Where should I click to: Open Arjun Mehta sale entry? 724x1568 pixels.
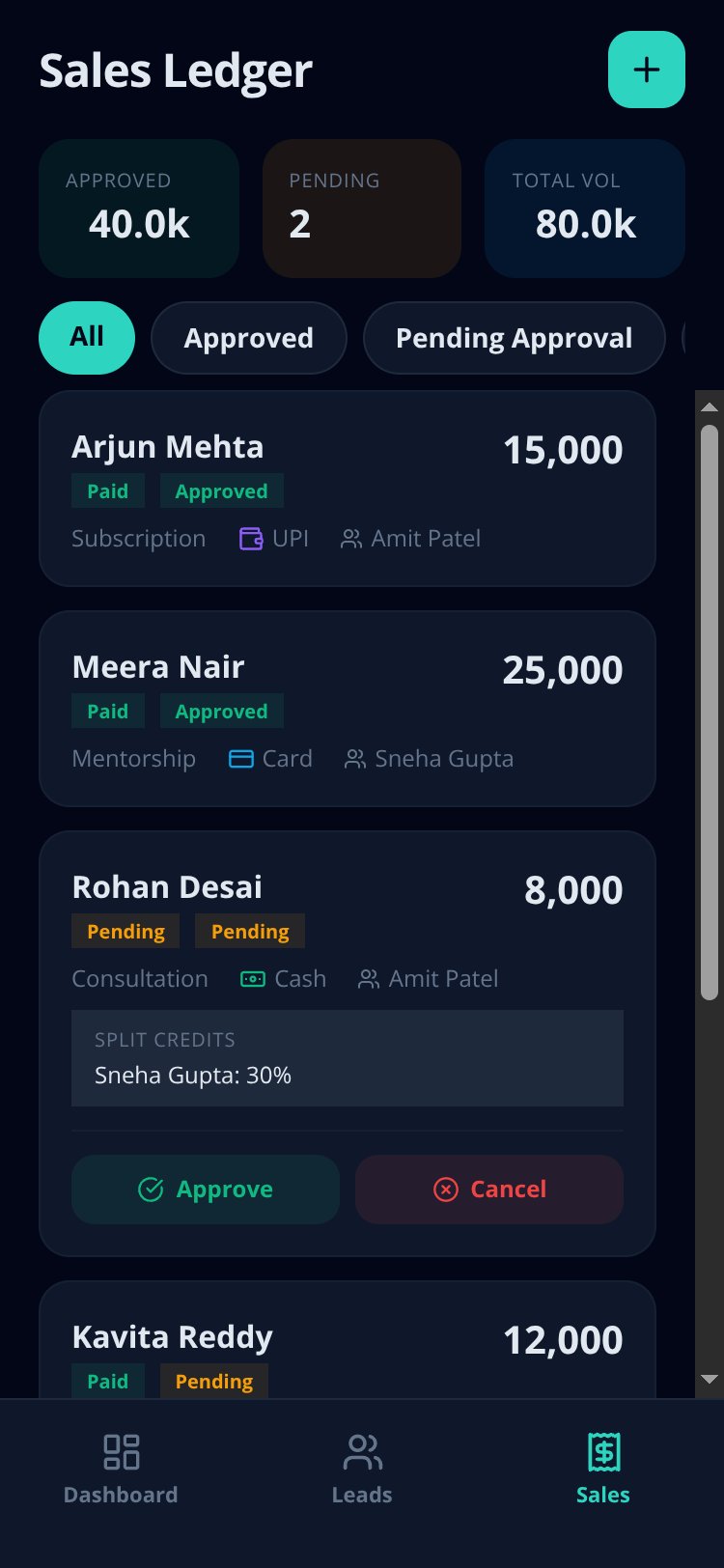tap(348, 489)
